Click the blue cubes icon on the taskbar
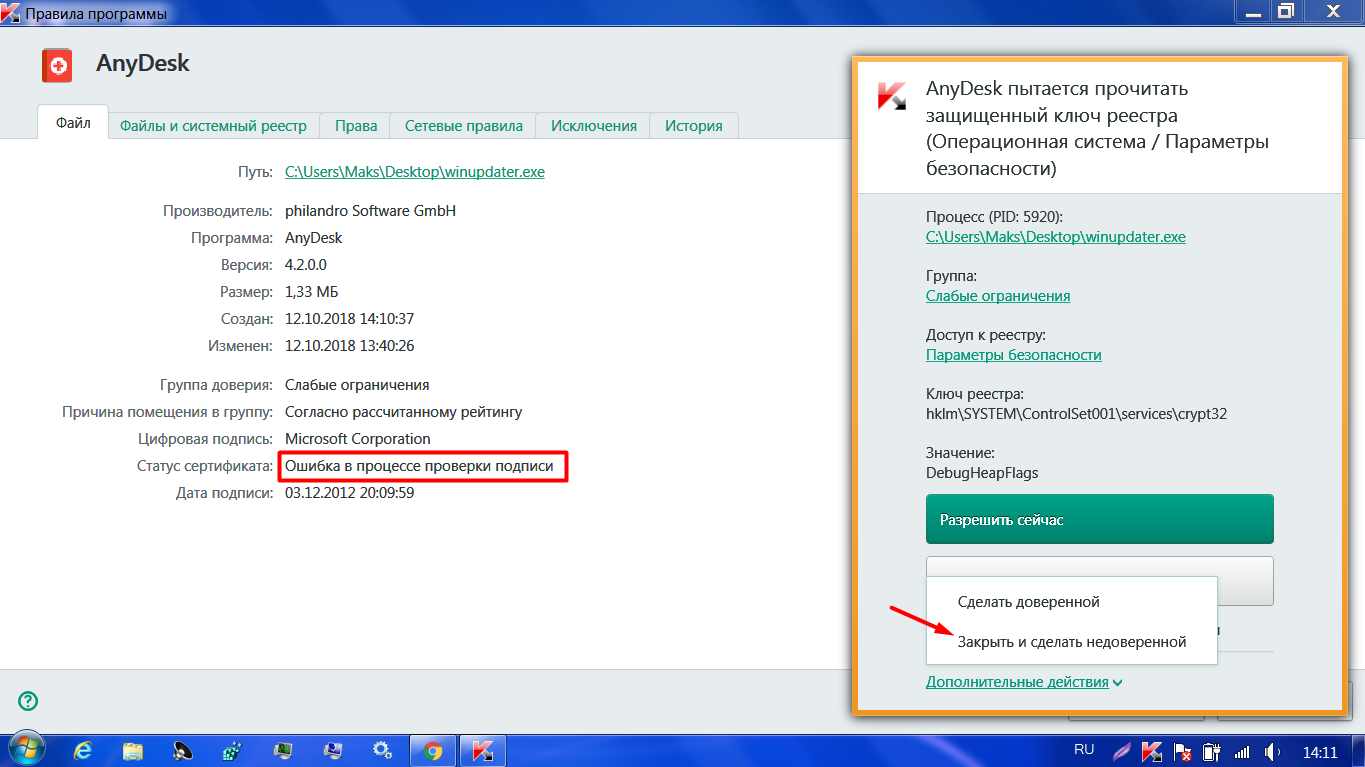This screenshot has height=767, width=1365. pos(233,750)
